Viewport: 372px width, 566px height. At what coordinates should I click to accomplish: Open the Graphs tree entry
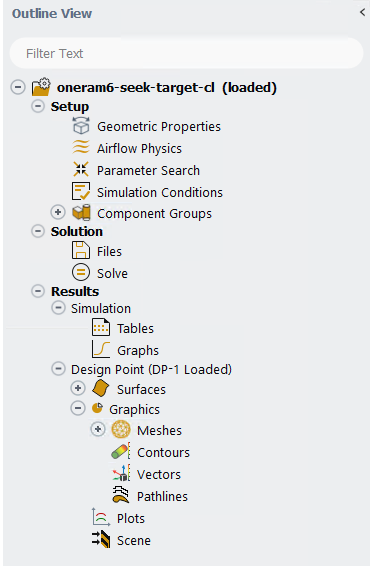[138, 351]
